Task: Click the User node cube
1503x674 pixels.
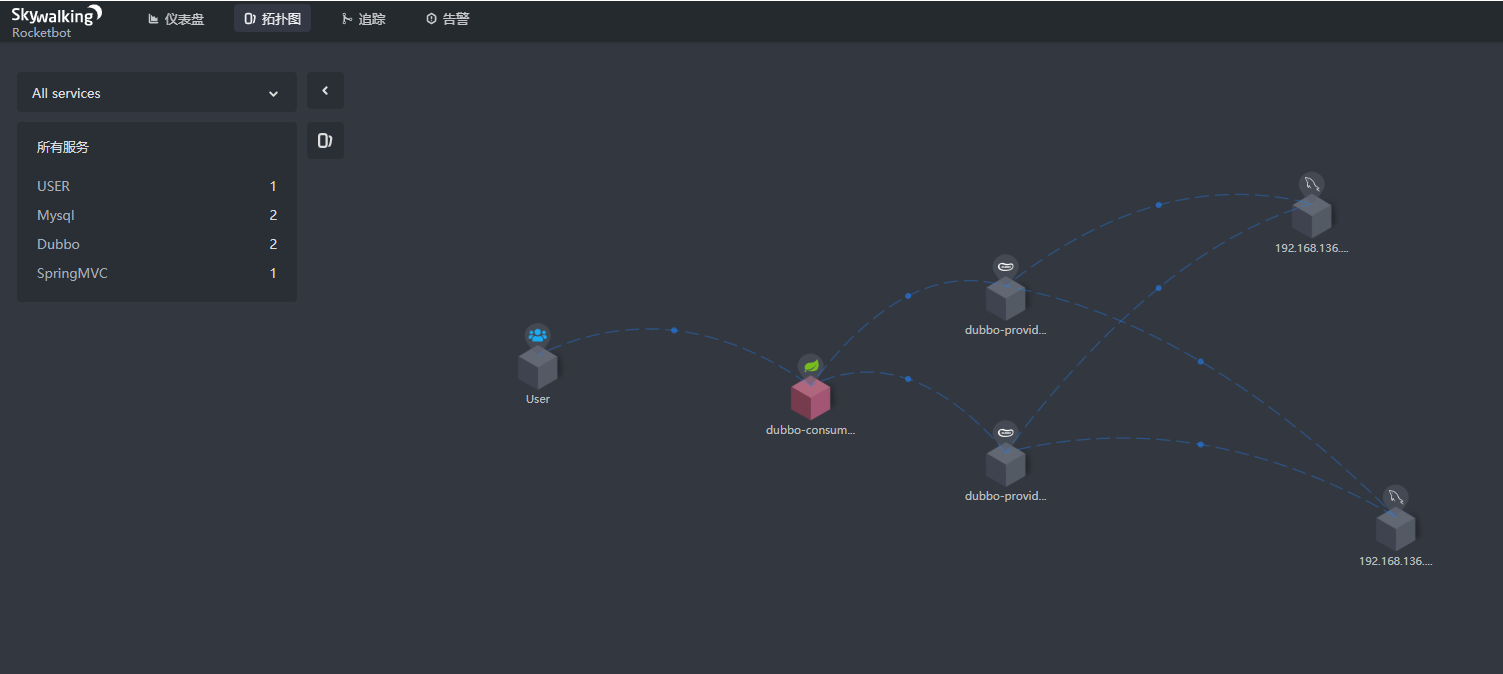Action: coord(538,368)
